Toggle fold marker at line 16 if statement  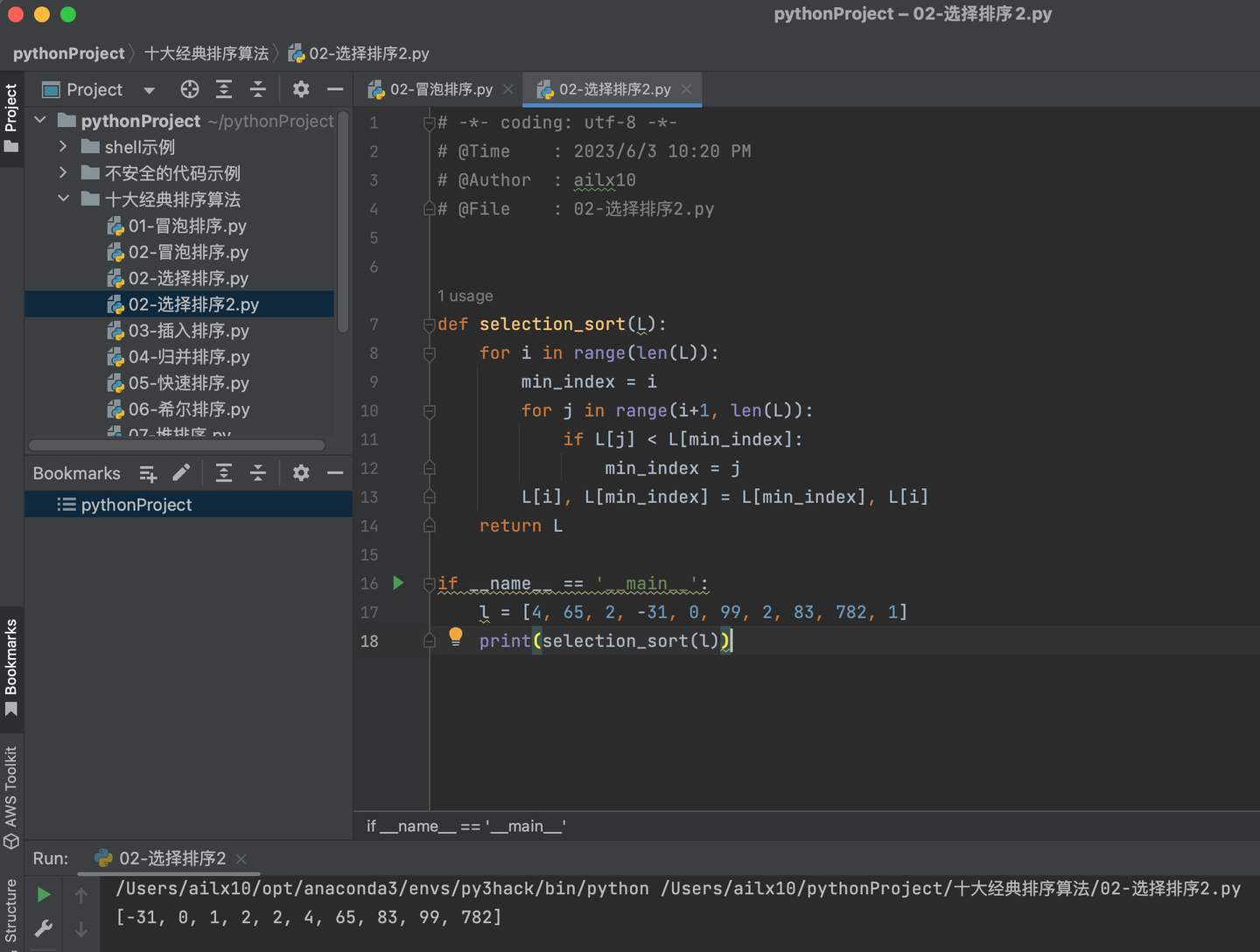click(x=429, y=584)
